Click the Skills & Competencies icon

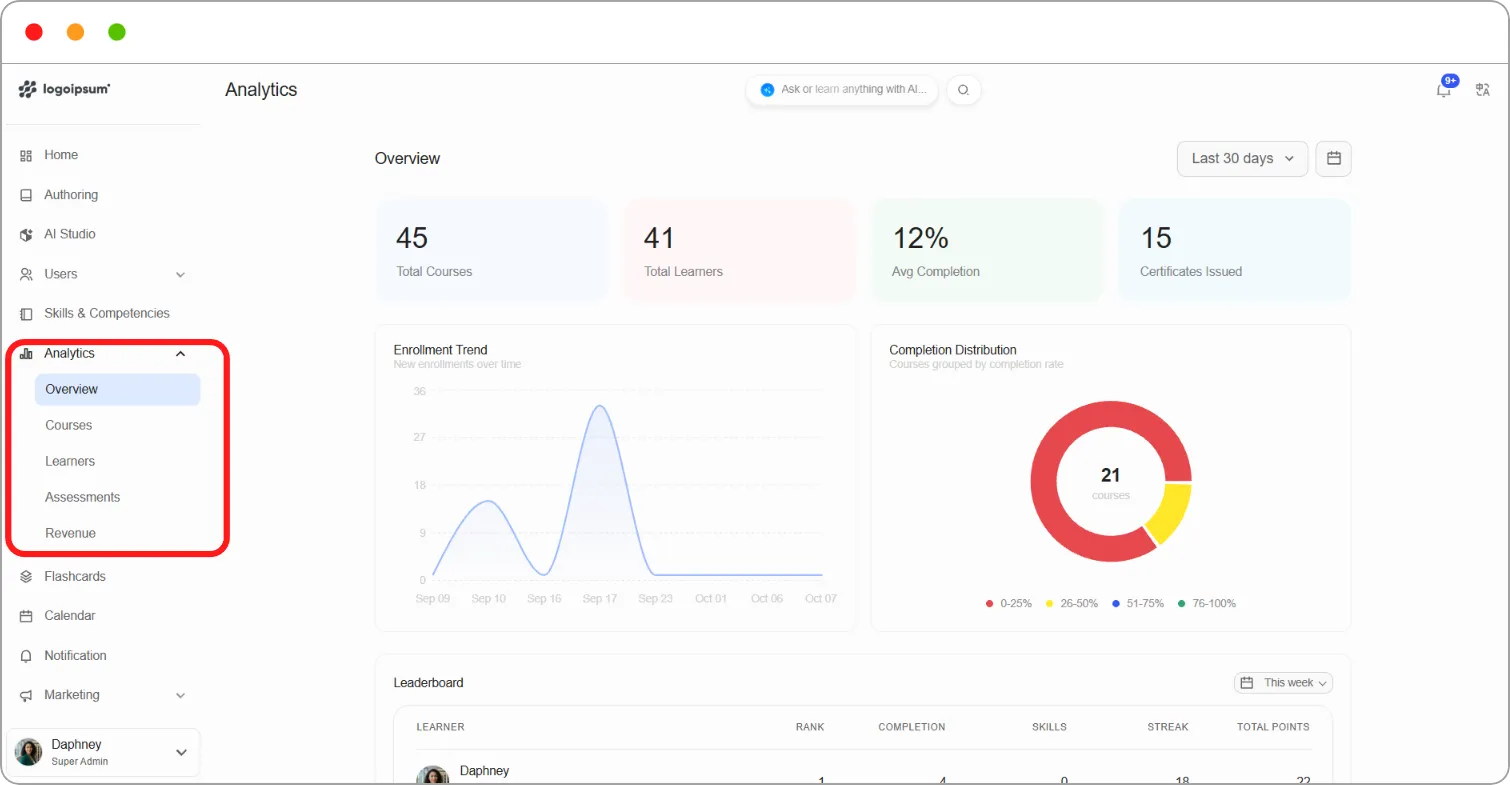coord(26,314)
